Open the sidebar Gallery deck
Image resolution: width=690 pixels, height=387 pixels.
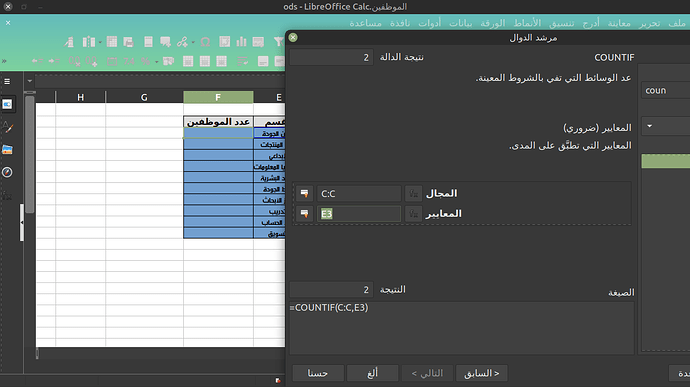[x=7, y=150]
